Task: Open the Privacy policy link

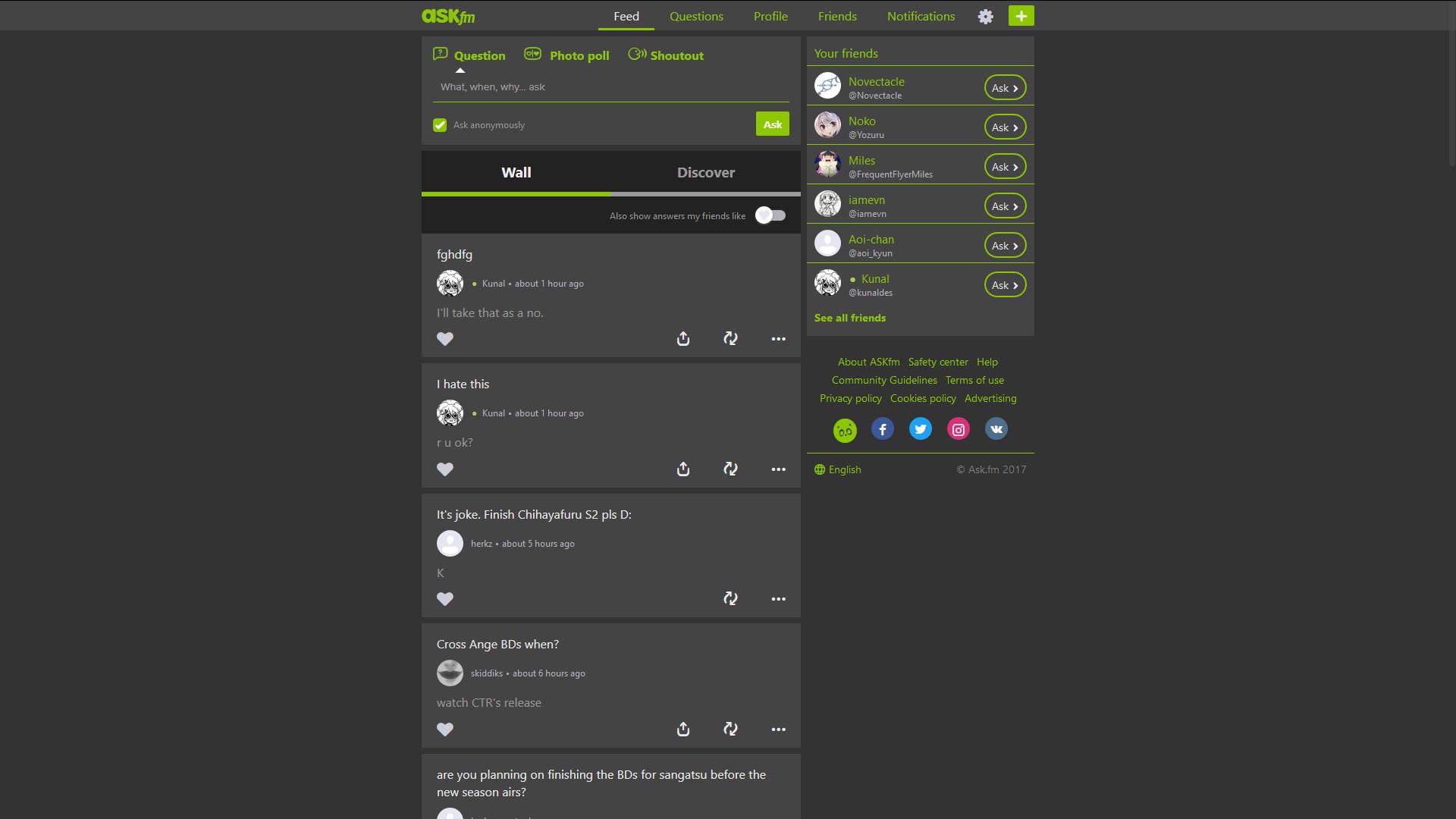Action: [850, 397]
